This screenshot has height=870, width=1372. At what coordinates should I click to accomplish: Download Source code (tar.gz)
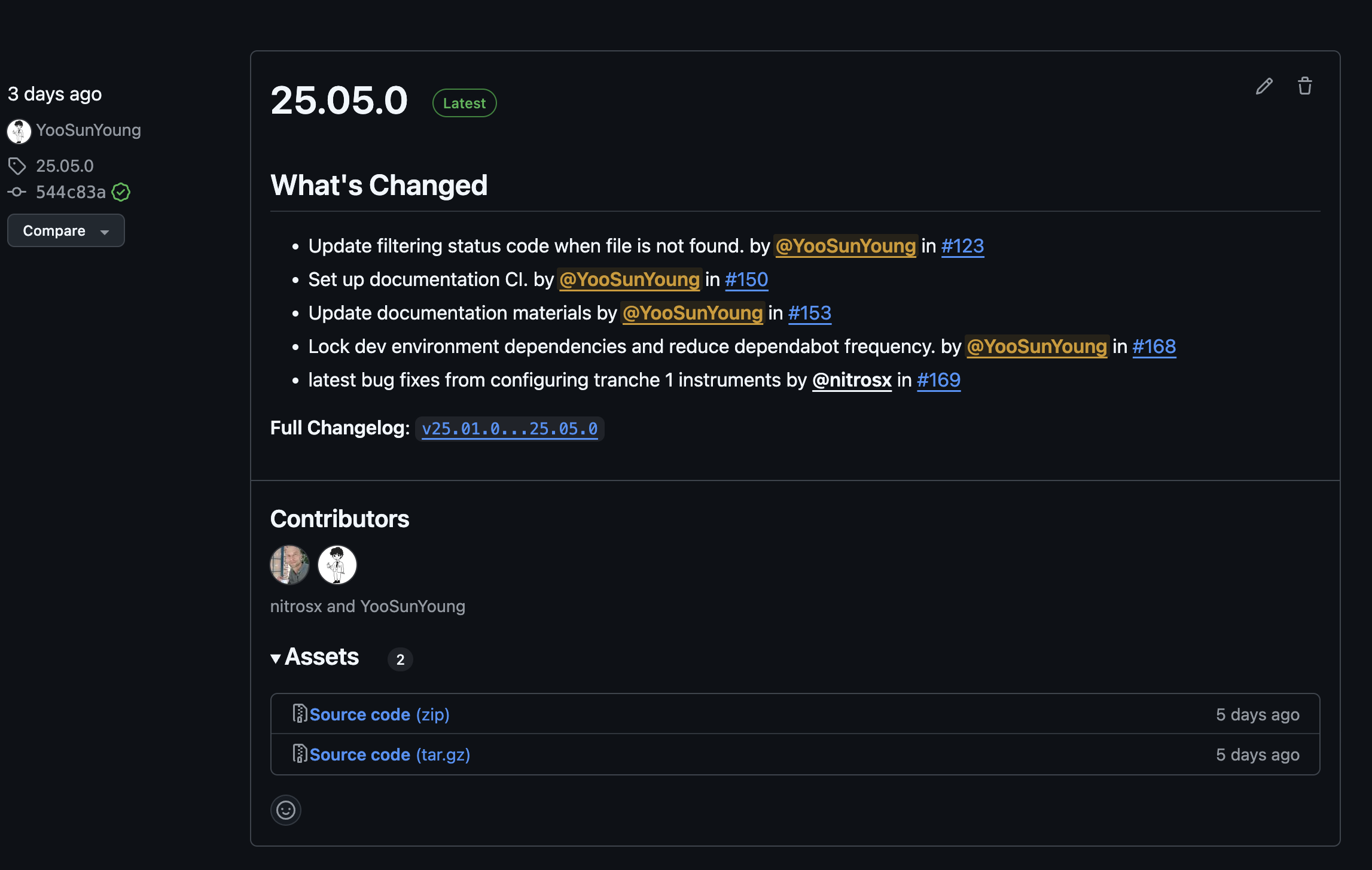point(389,755)
